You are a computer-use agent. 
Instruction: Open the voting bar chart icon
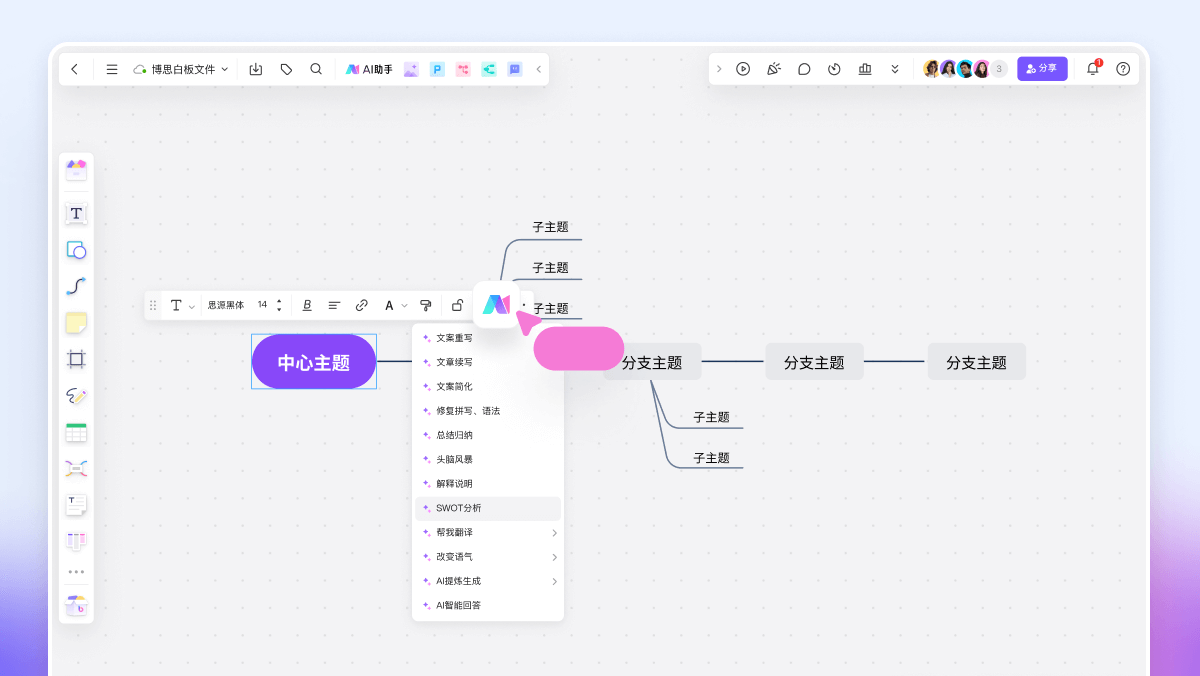click(x=865, y=69)
